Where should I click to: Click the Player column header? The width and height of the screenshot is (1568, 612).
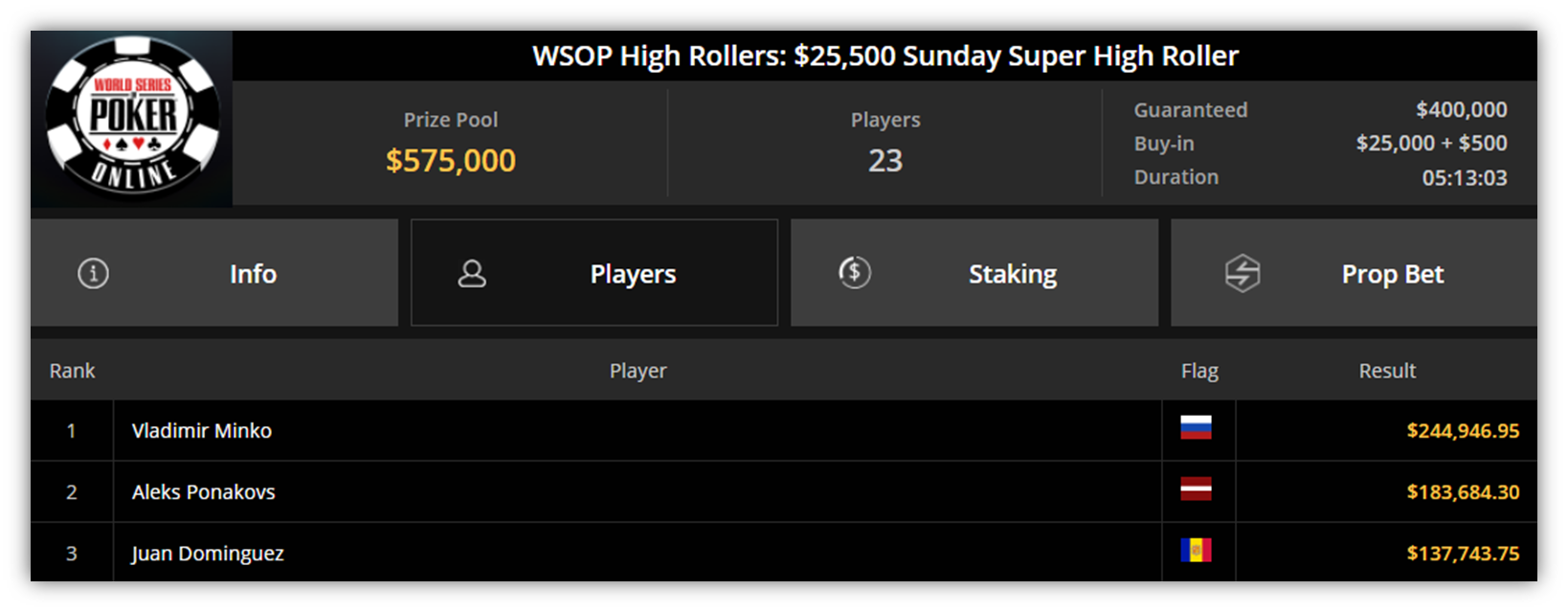pyautogui.click(x=638, y=371)
